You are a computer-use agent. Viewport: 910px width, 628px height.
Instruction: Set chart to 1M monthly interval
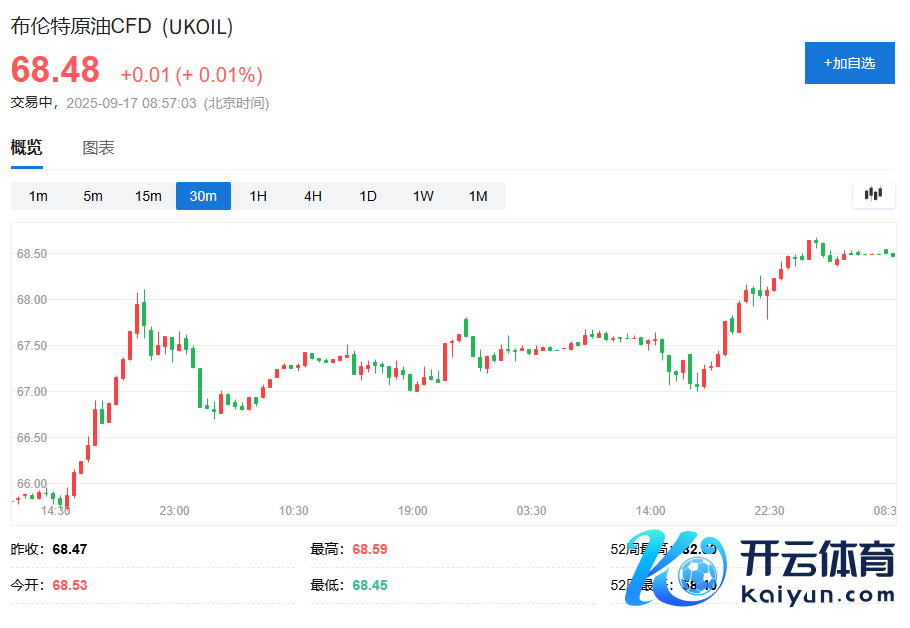pyautogui.click(x=478, y=196)
